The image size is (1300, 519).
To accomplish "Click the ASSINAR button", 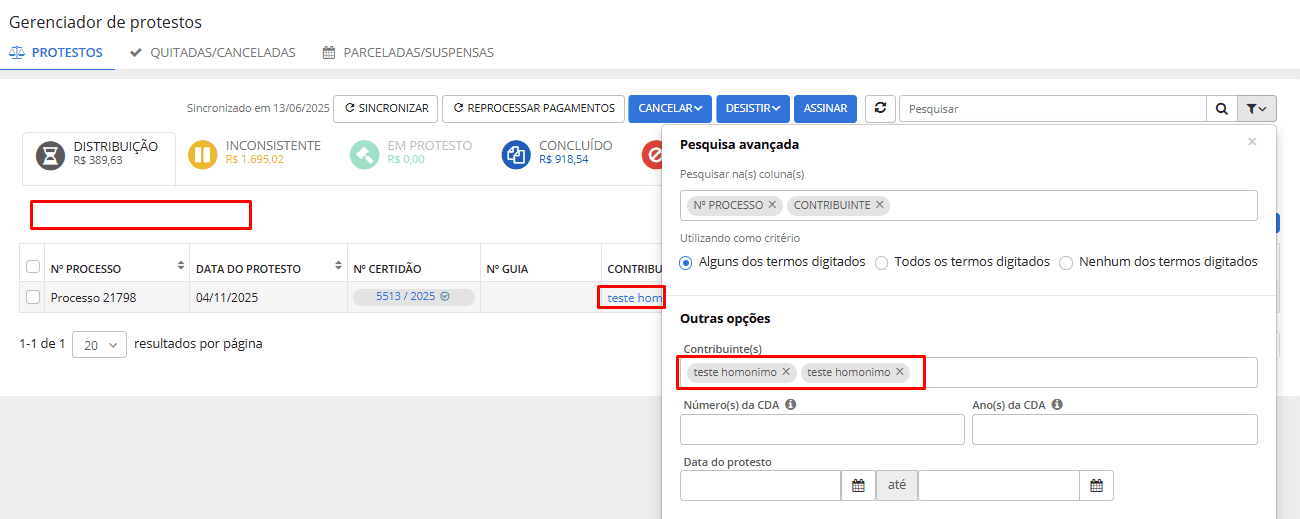I will coord(826,108).
